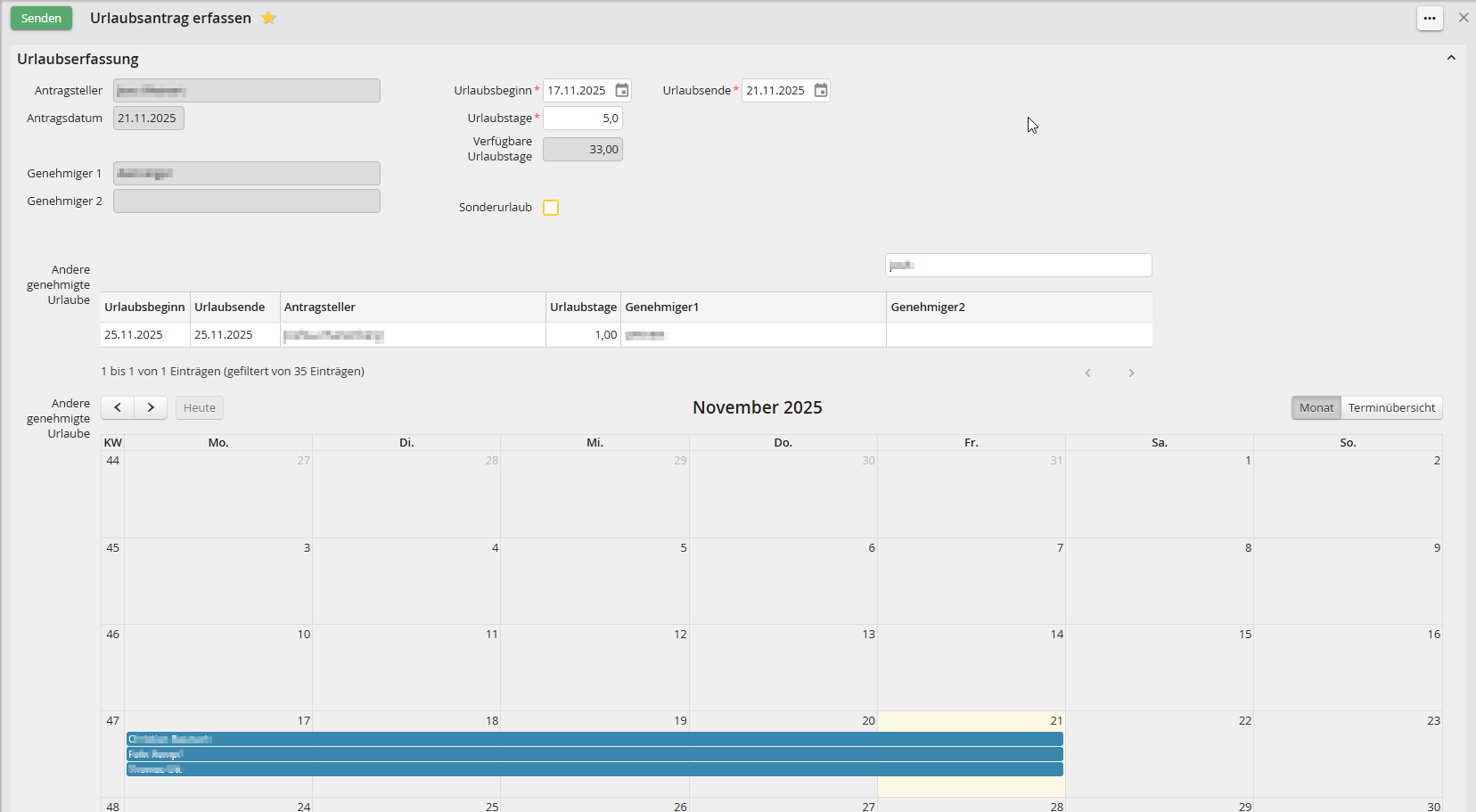
Task: Switch to Terminübersicht view
Action: coord(1391,408)
